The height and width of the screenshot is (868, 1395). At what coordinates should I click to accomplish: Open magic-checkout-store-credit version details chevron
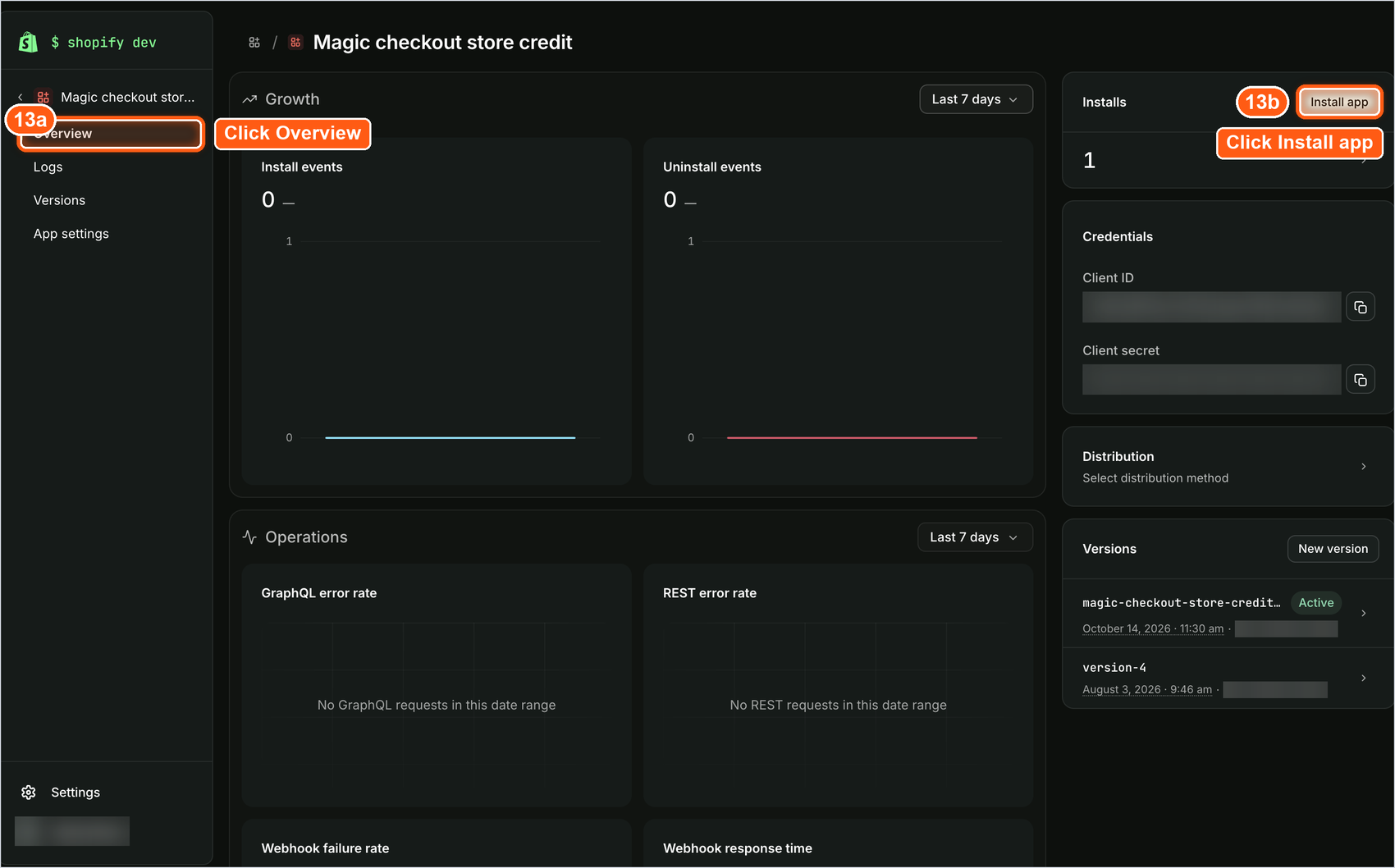[1364, 613]
